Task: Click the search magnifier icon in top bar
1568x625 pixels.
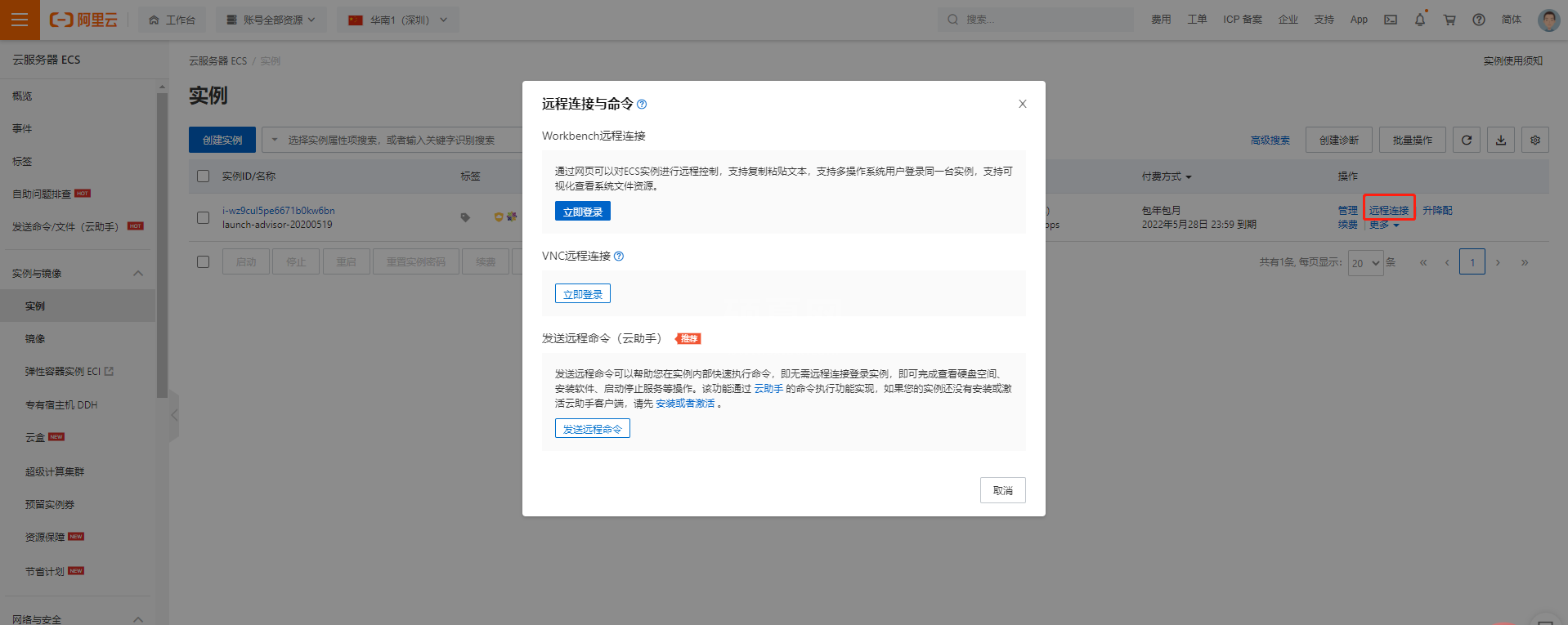Action: tap(953, 20)
